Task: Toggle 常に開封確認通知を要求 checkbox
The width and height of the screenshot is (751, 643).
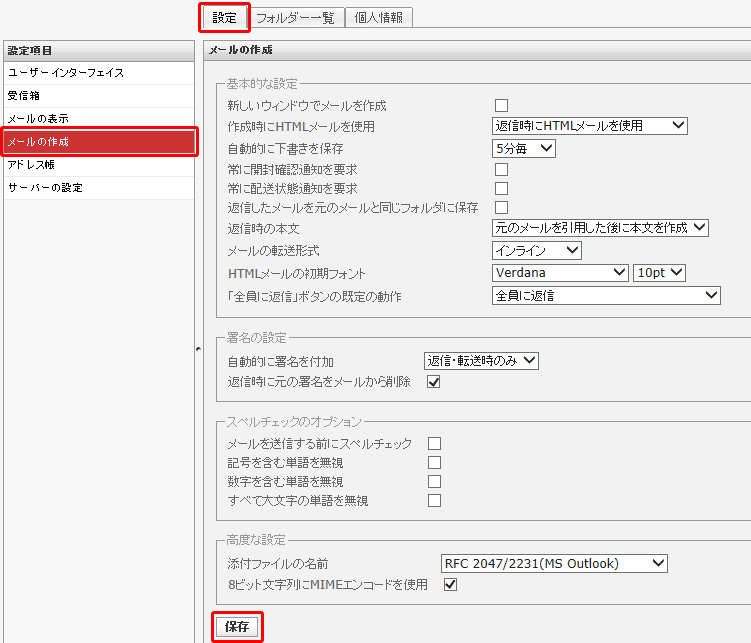Action: click(x=501, y=169)
